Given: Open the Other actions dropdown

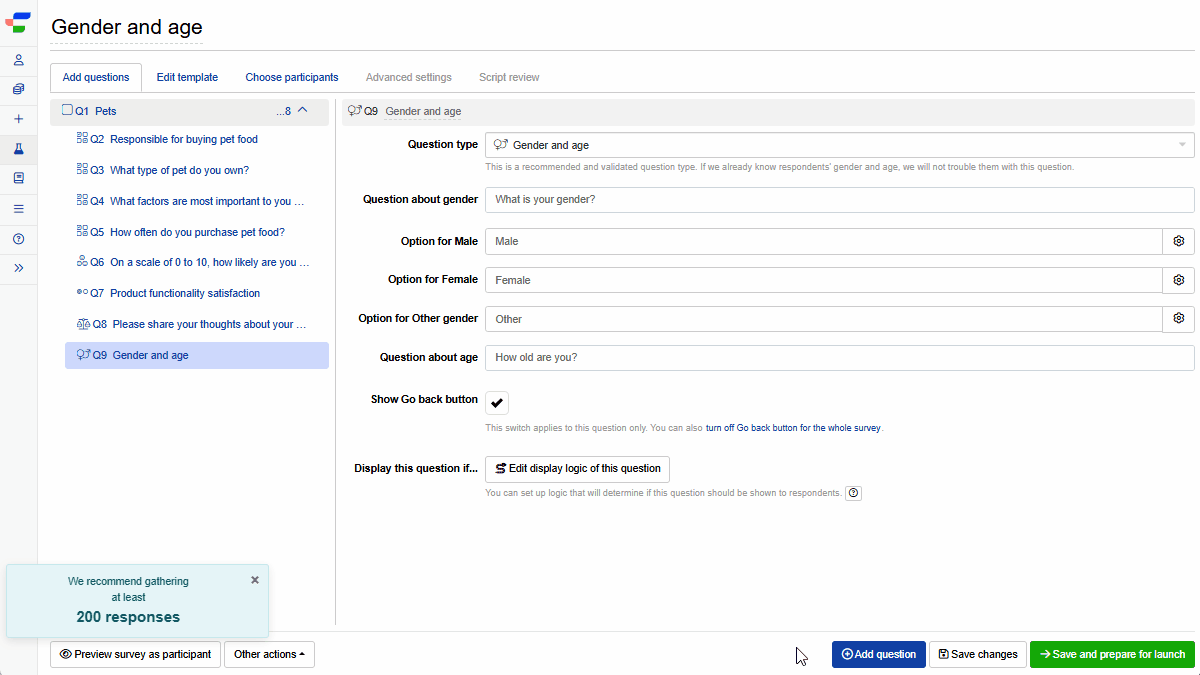Looking at the screenshot, I should click(x=269, y=654).
